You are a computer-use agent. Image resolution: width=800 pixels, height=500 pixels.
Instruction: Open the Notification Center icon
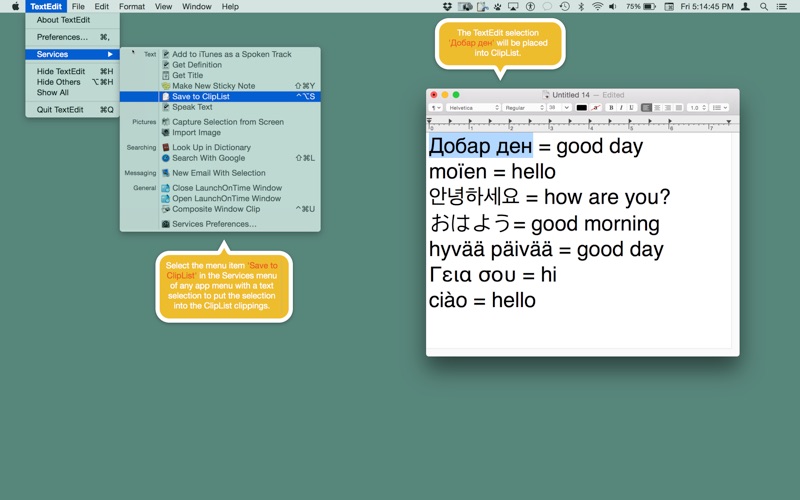point(781,7)
